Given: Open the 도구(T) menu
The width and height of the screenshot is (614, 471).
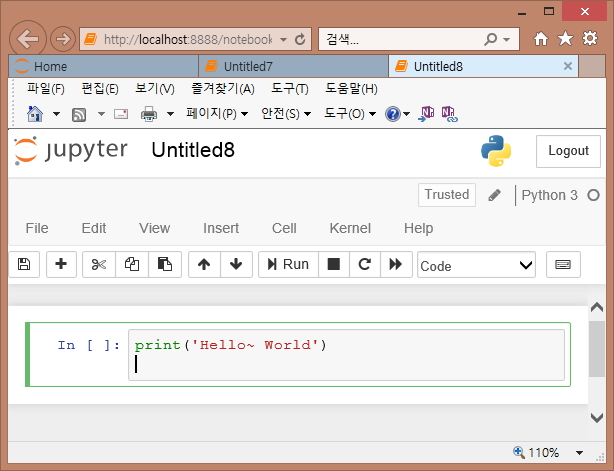Looking at the screenshot, I should (x=290, y=89).
